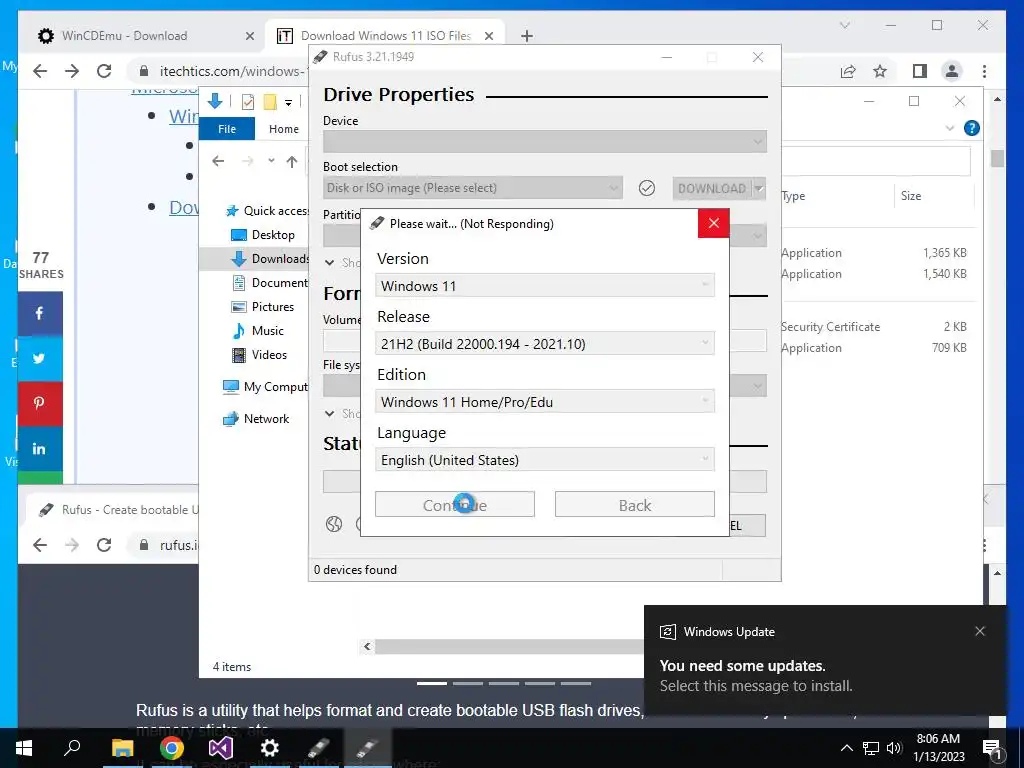Open Chrome side panel icon
Image resolution: width=1024 pixels, height=768 pixels.
920,71
